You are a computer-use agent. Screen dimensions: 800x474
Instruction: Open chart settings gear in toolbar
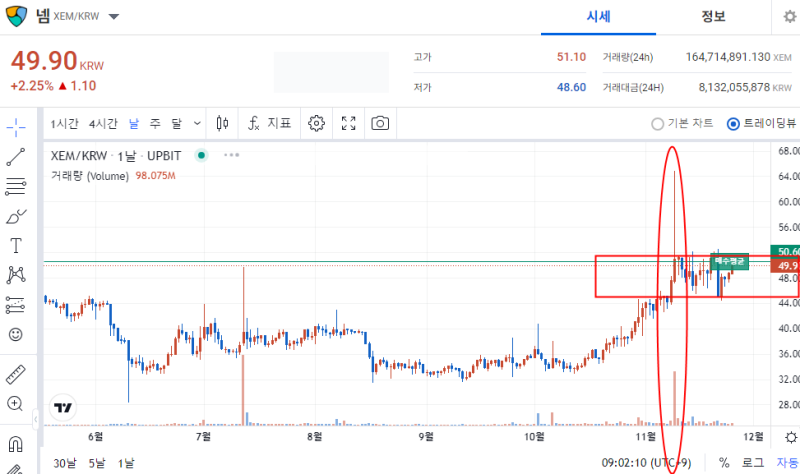pos(316,123)
